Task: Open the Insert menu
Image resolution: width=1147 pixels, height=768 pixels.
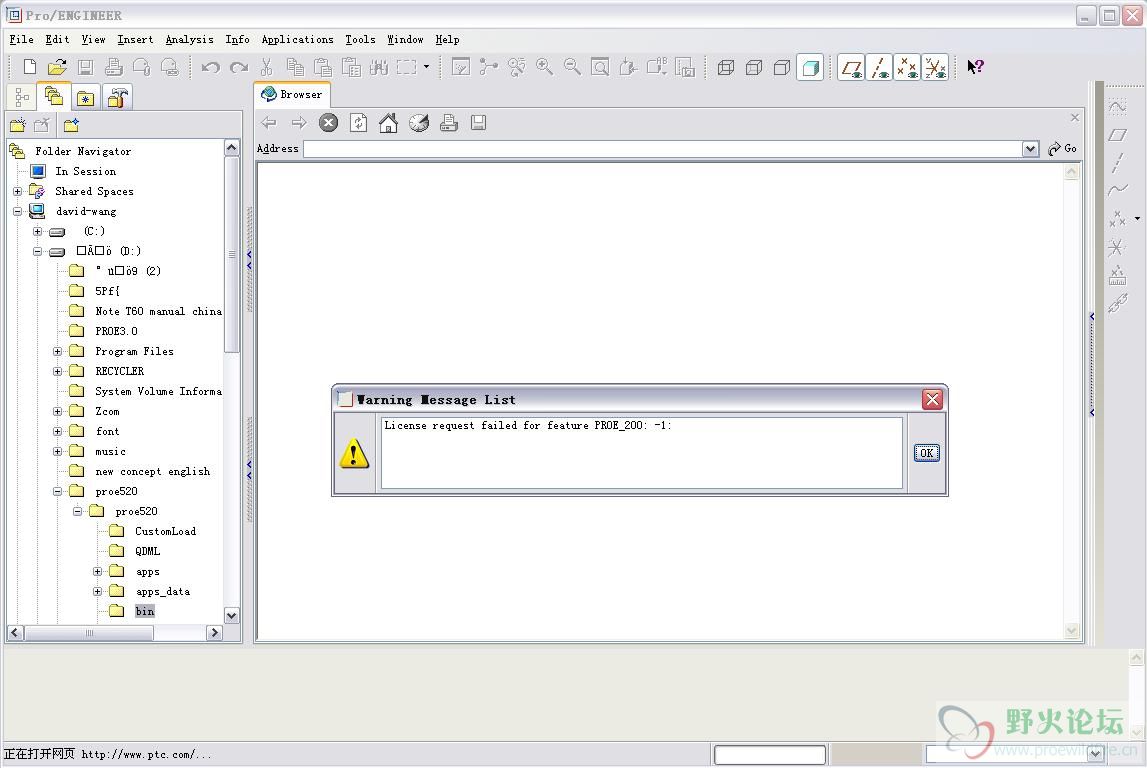Action: pyautogui.click(x=135, y=39)
